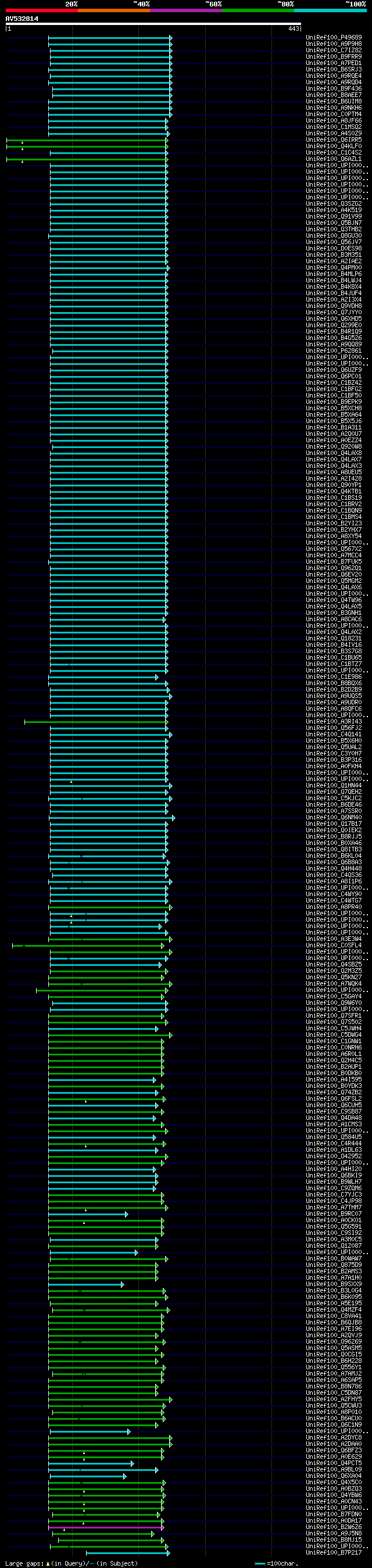Image resolution: width=372 pixels, height=1568 pixels.
Task: Click the UniRef100_C1E986 label
Action: 334,676
